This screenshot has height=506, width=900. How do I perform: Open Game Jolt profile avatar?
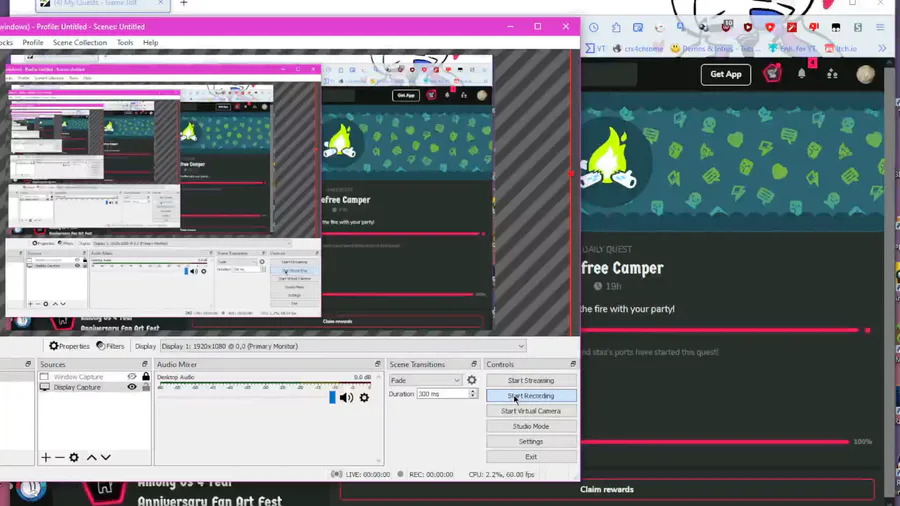pyautogui.click(x=866, y=74)
